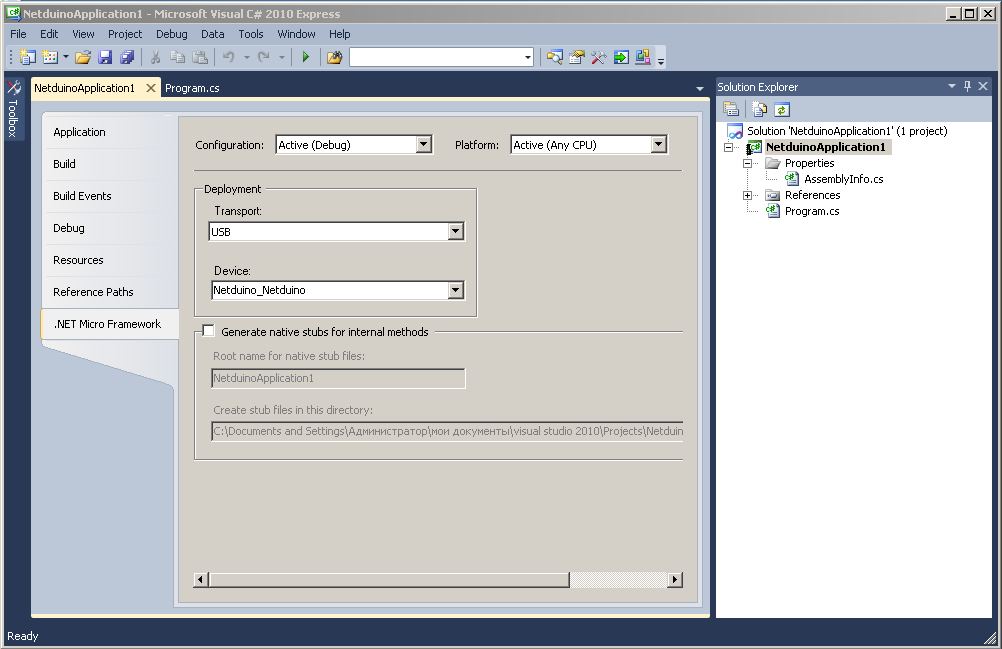Open the Tools menu
1002x649 pixels.
click(x=251, y=34)
